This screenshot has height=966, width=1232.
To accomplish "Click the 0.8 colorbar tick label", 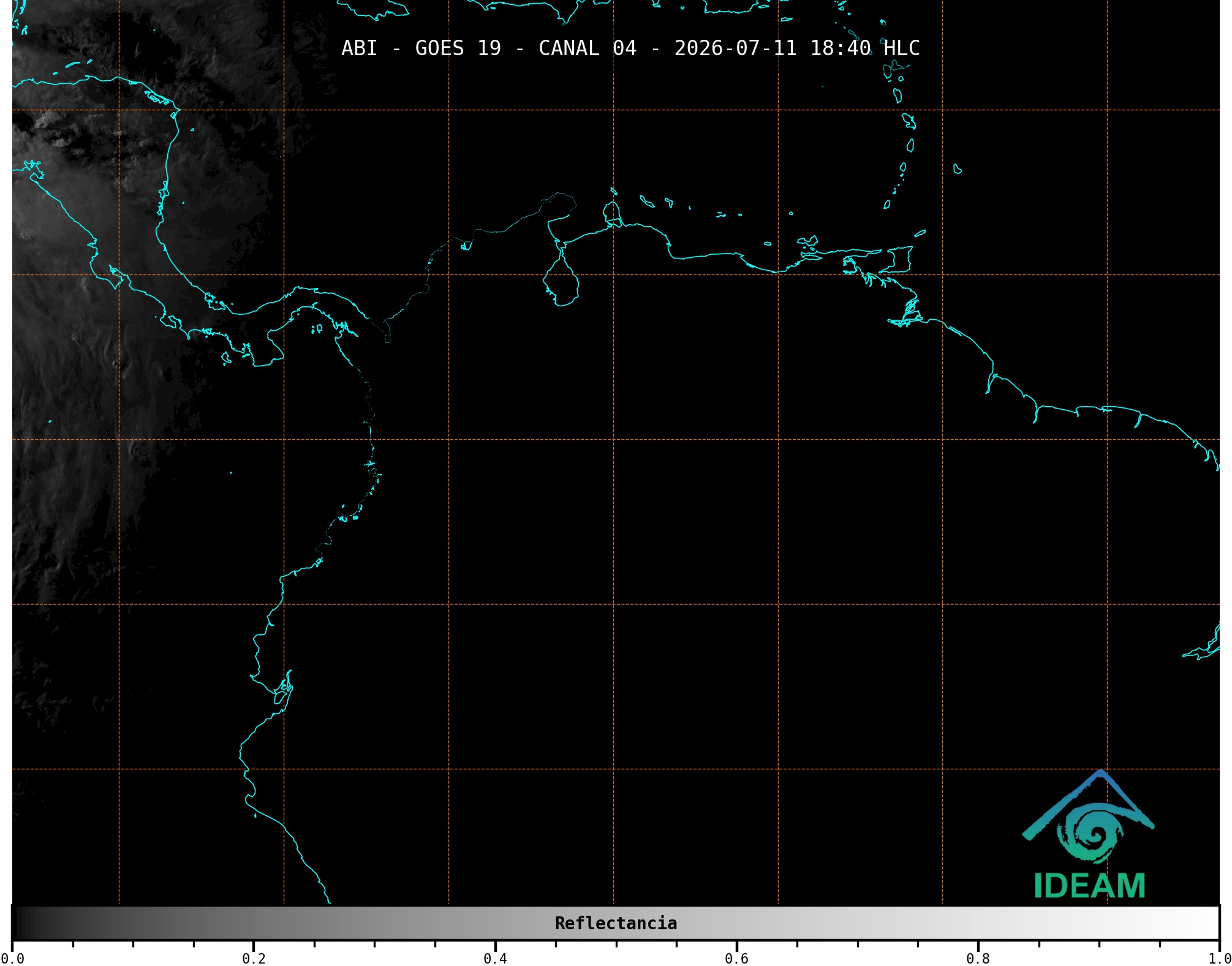I will (978, 958).
